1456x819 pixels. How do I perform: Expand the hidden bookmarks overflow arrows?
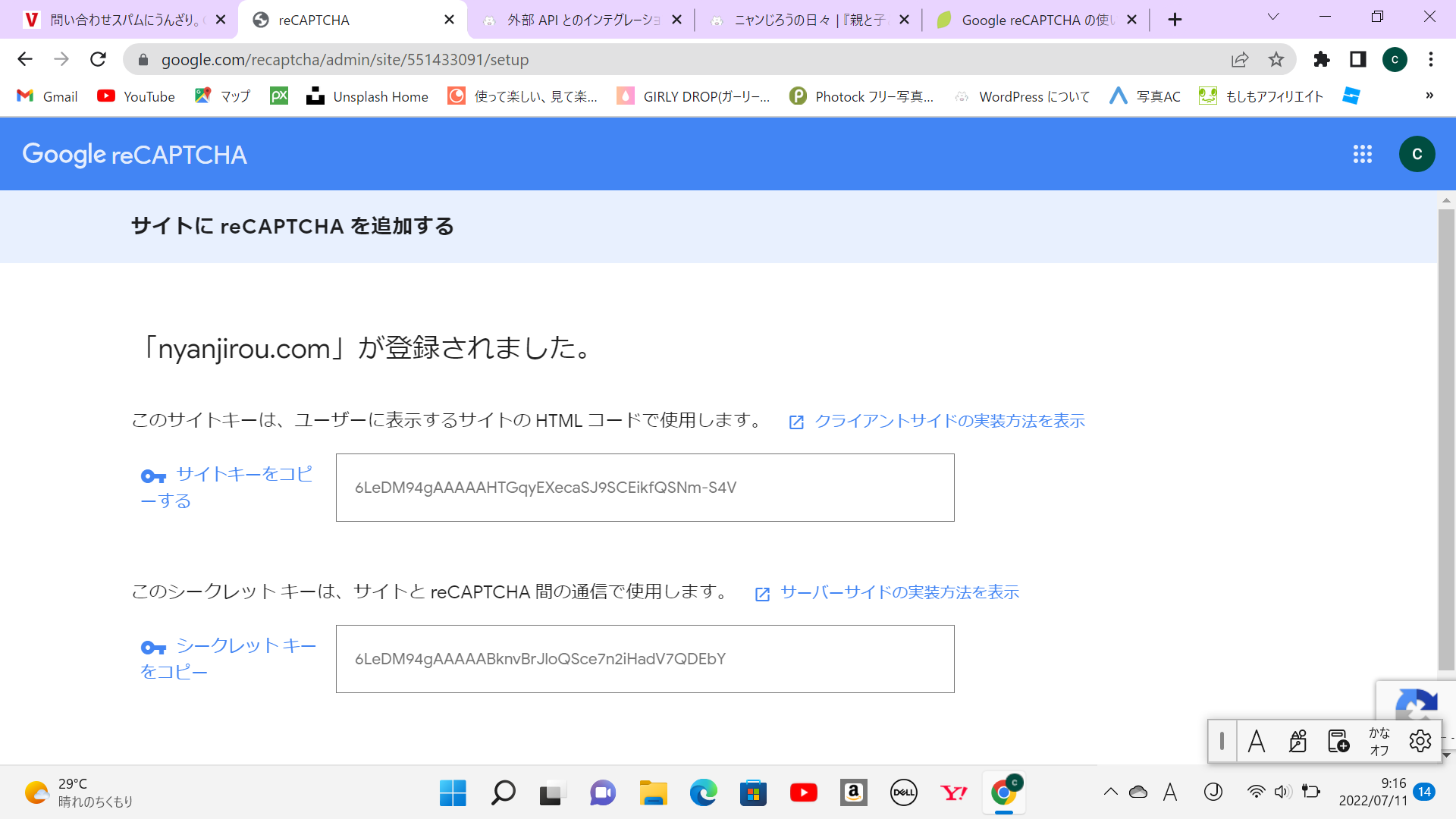pyautogui.click(x=1429, y=96)
